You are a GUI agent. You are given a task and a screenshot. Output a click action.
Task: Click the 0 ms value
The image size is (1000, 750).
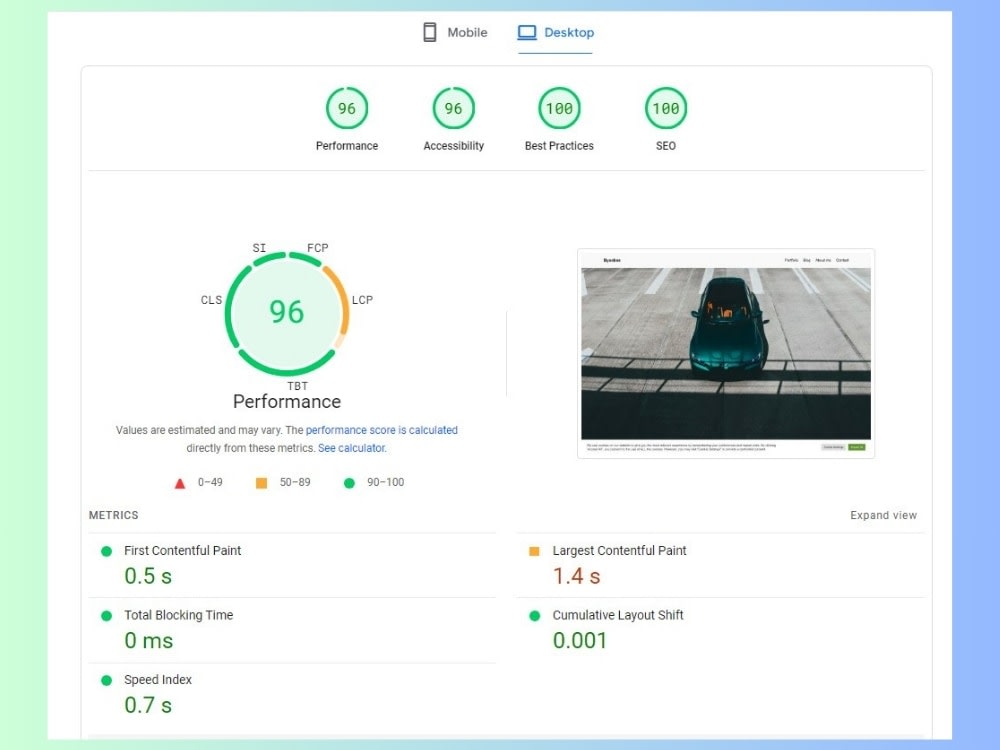pyautogui.click(x=149, y=641)
